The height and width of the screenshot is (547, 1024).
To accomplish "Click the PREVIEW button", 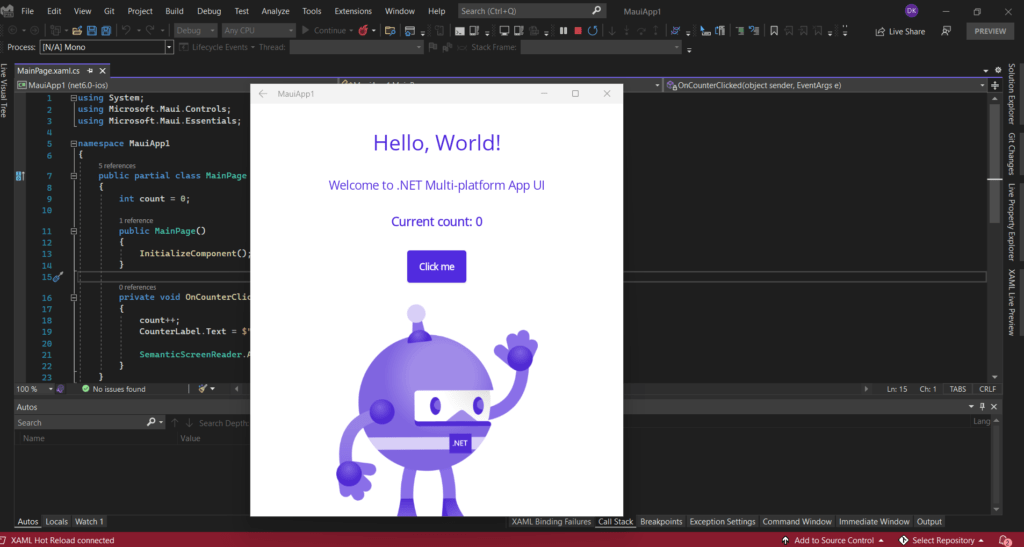I will point(990,31).
